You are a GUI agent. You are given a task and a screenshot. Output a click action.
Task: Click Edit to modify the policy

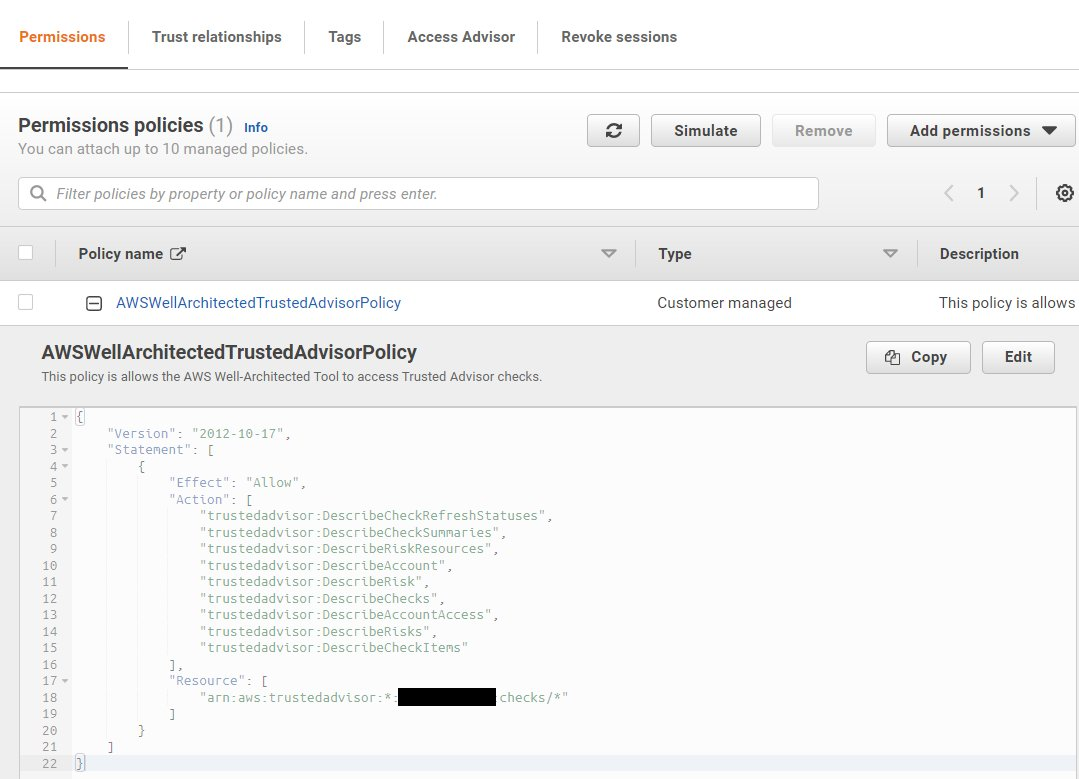(1018, 357)
